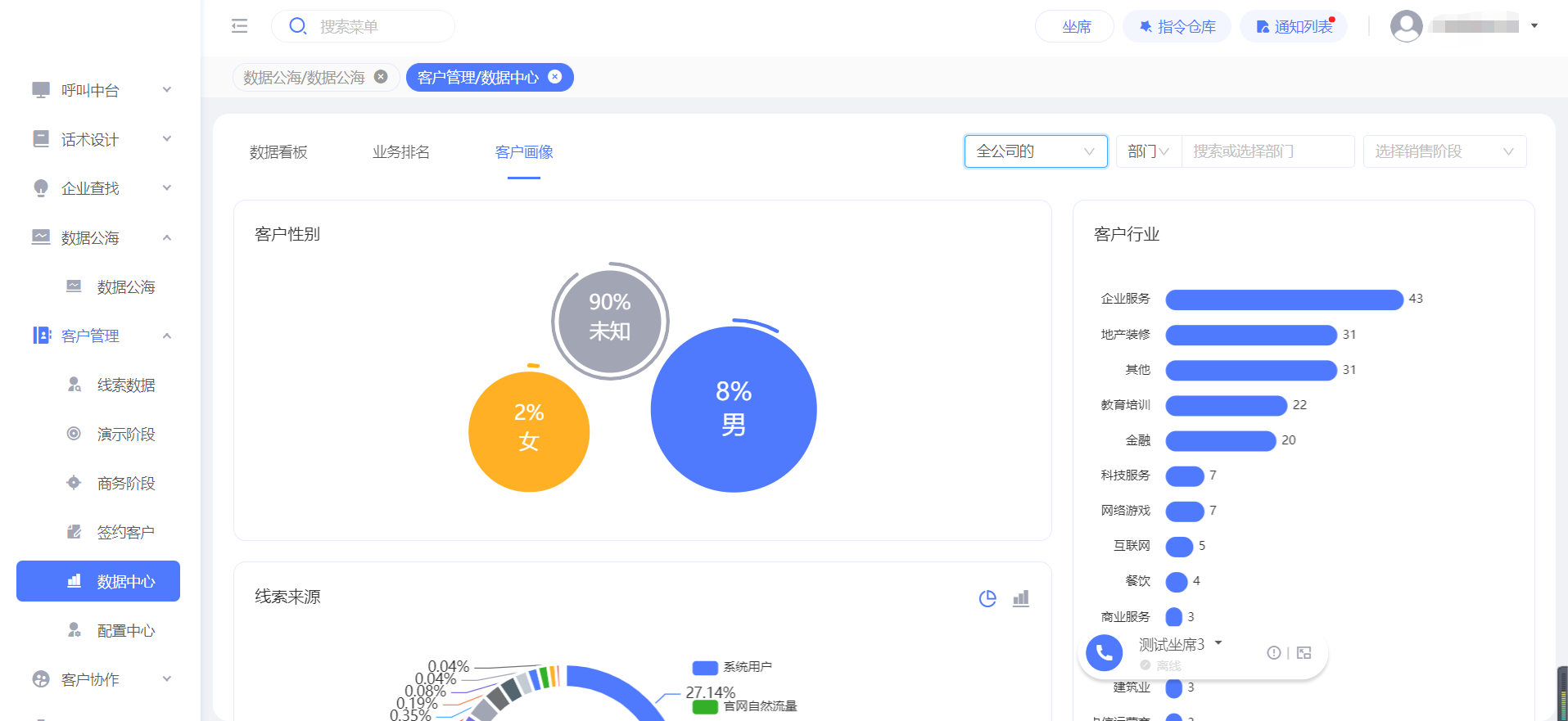Viewport: 1568px width, 721px height.
Task: Click the 线索数据 person icon
Action: click(x=74, y=385)
